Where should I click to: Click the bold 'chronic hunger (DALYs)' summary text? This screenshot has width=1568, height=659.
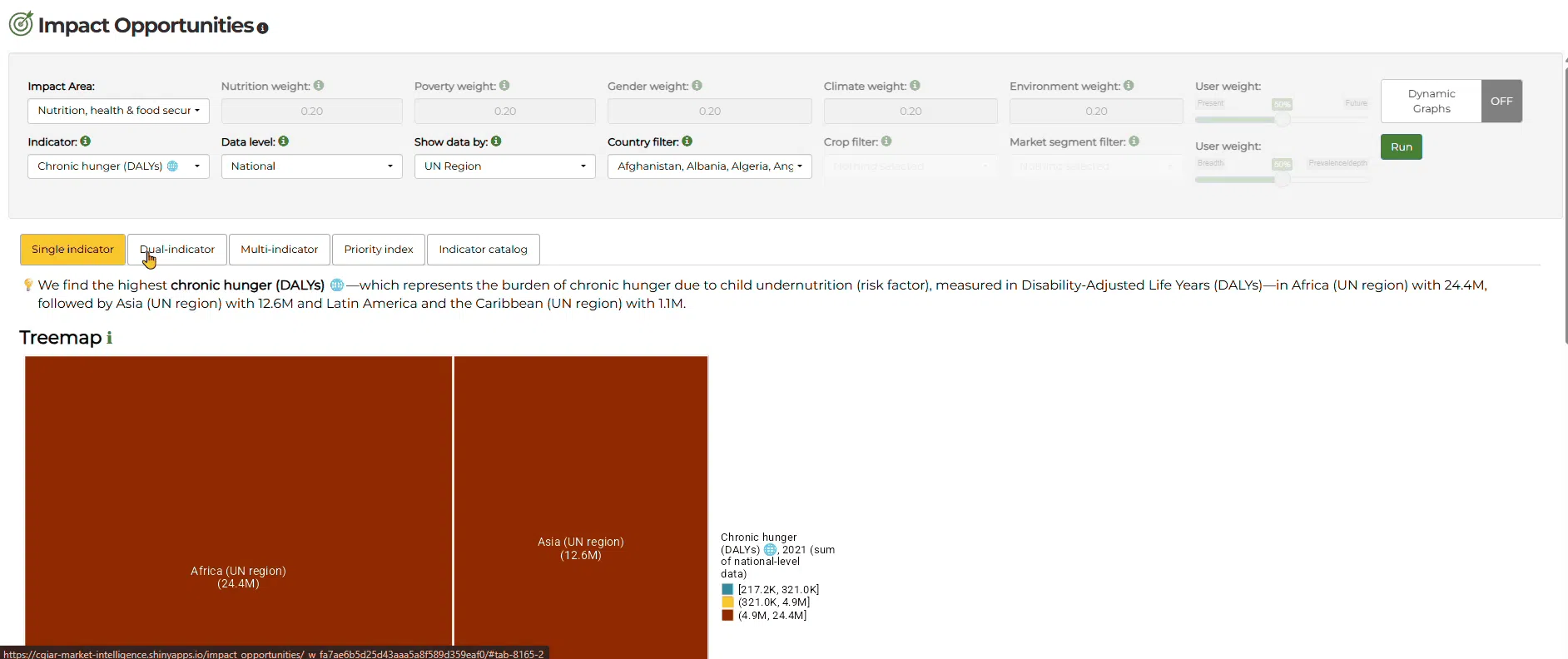247,285
